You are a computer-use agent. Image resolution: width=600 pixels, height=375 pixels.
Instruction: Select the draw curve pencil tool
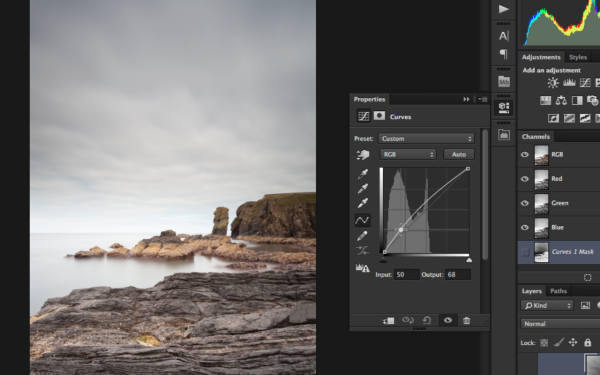pos(362,236)
